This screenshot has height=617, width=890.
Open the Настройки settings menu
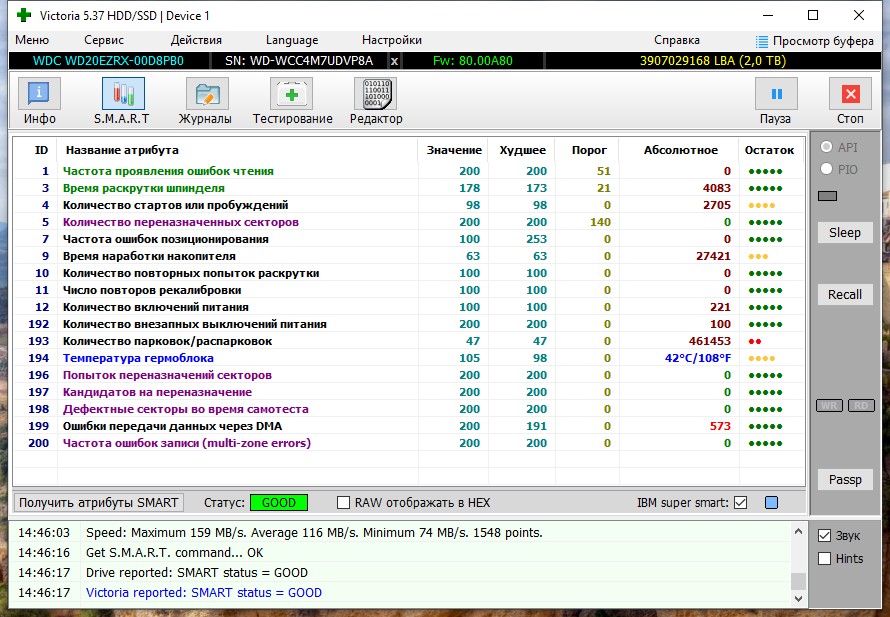point(392,40)
